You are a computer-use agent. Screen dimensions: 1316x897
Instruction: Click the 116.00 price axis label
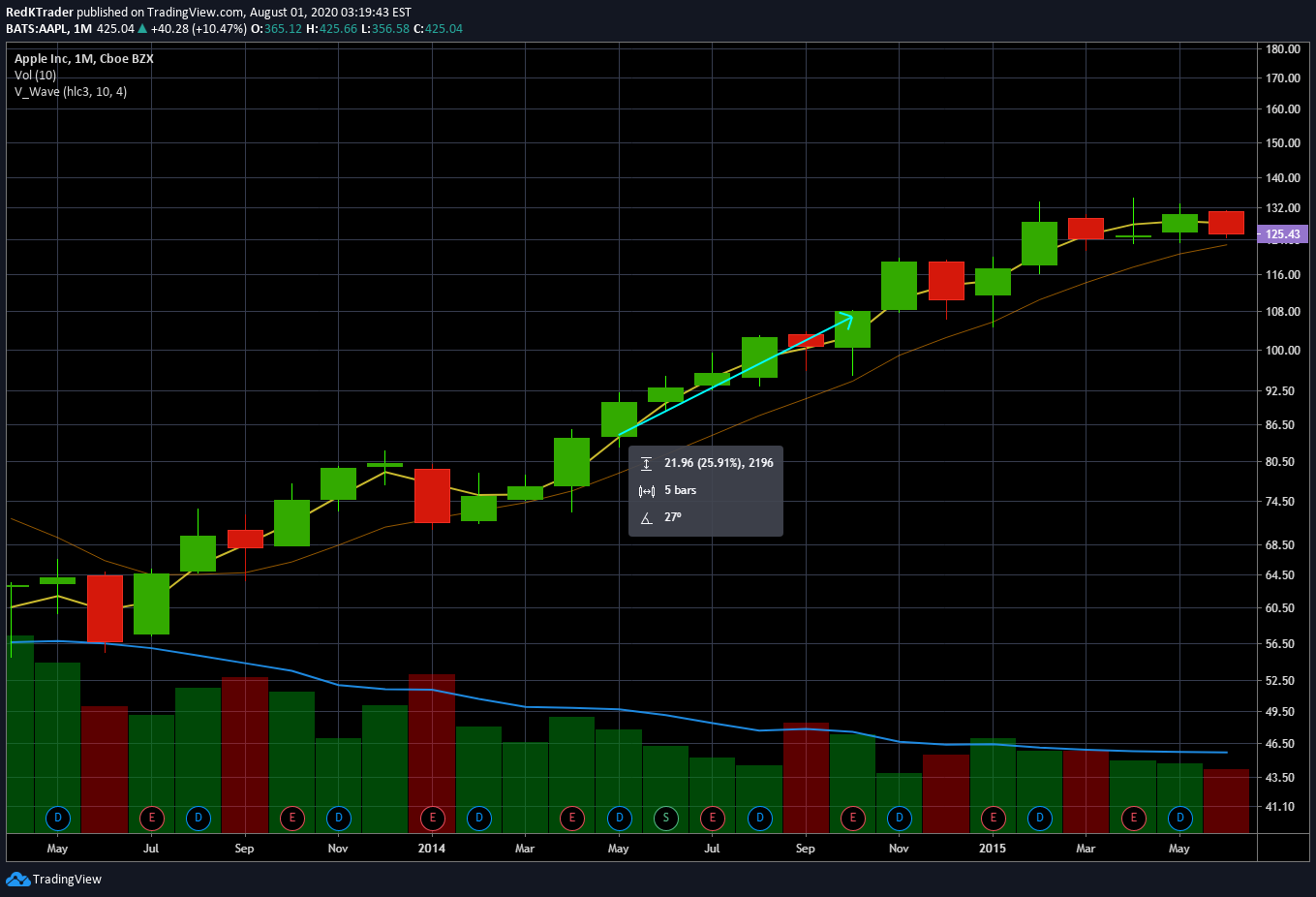pos(1283,275)
